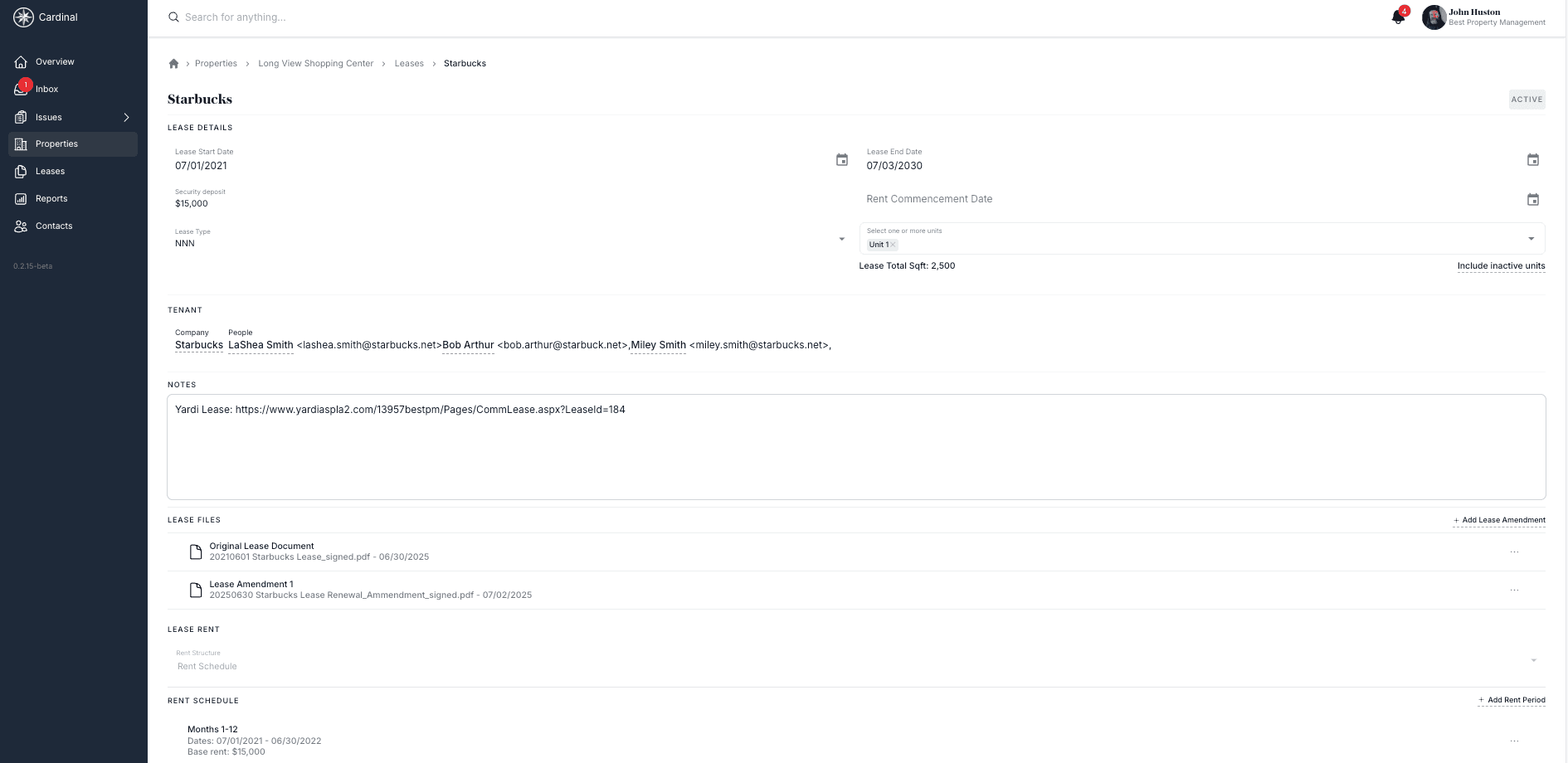Select Long View Shopping Center in breadcrumb

coord(315,63)
